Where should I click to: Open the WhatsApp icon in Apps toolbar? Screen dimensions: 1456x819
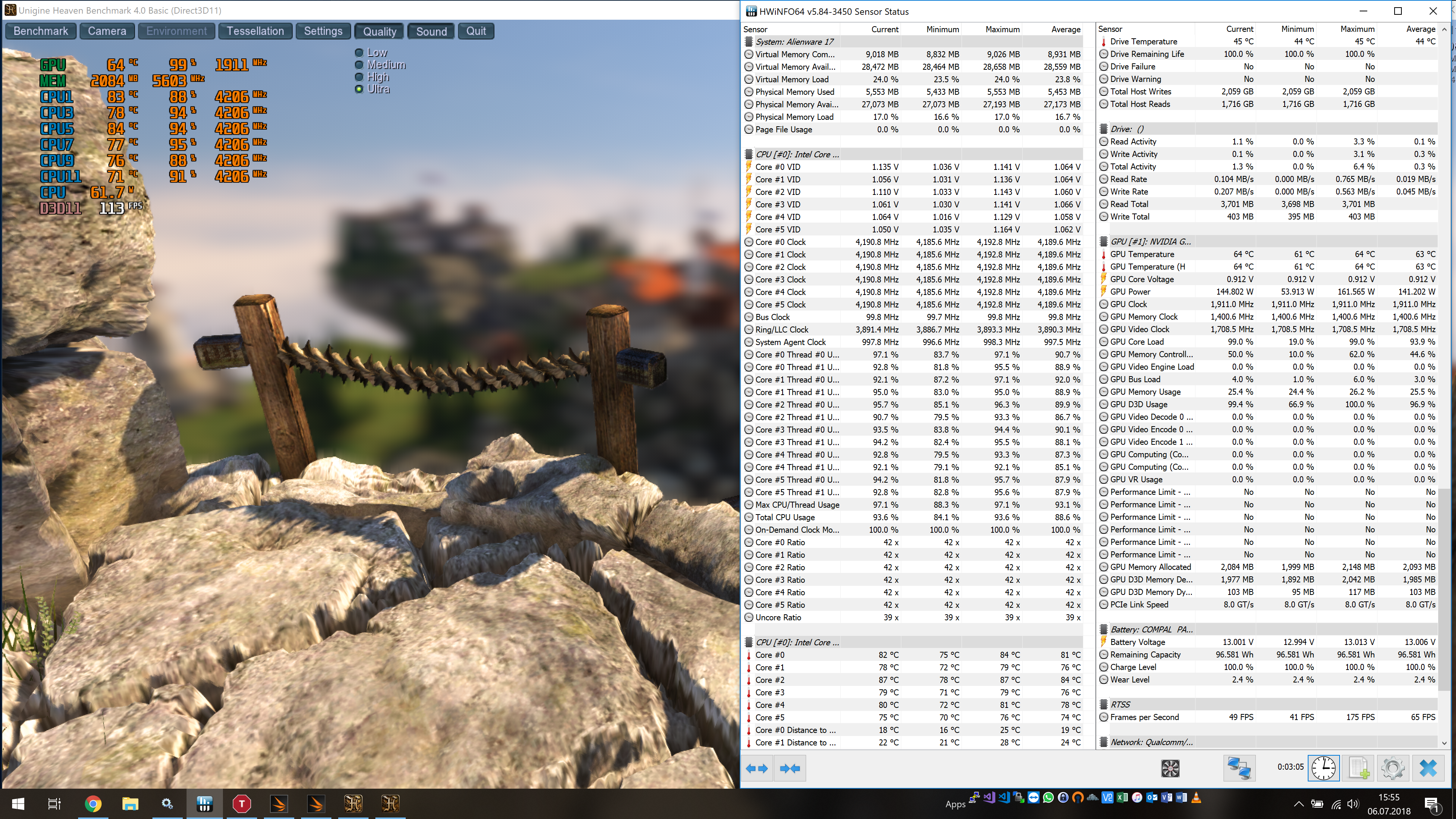tap(1048, 797)
